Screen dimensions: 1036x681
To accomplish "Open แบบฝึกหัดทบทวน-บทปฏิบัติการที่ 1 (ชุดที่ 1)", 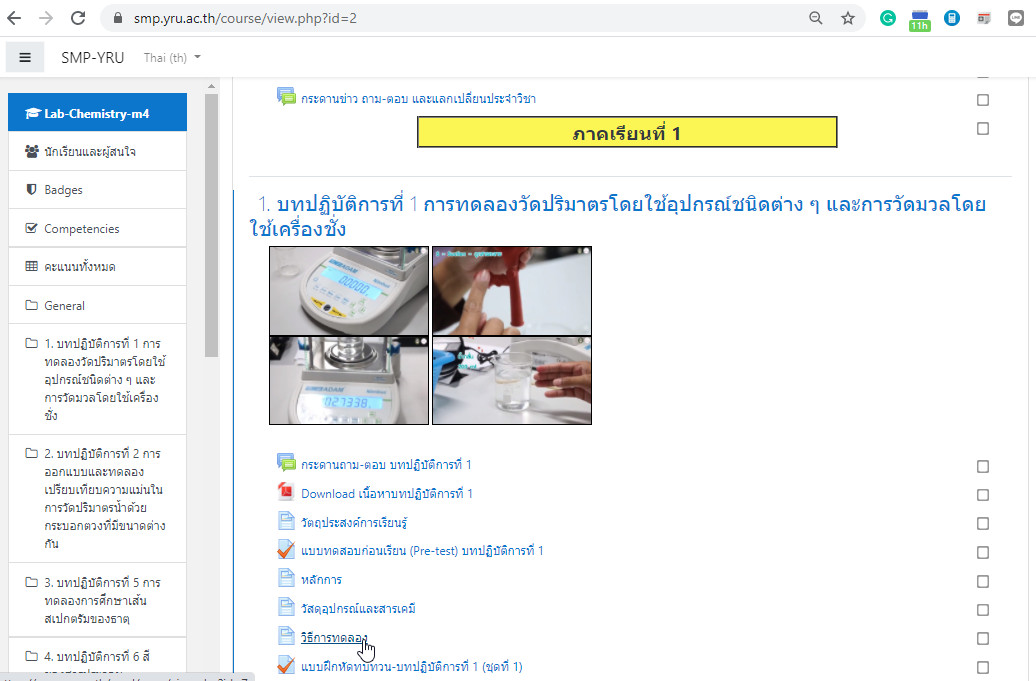I will coord(411,666).
